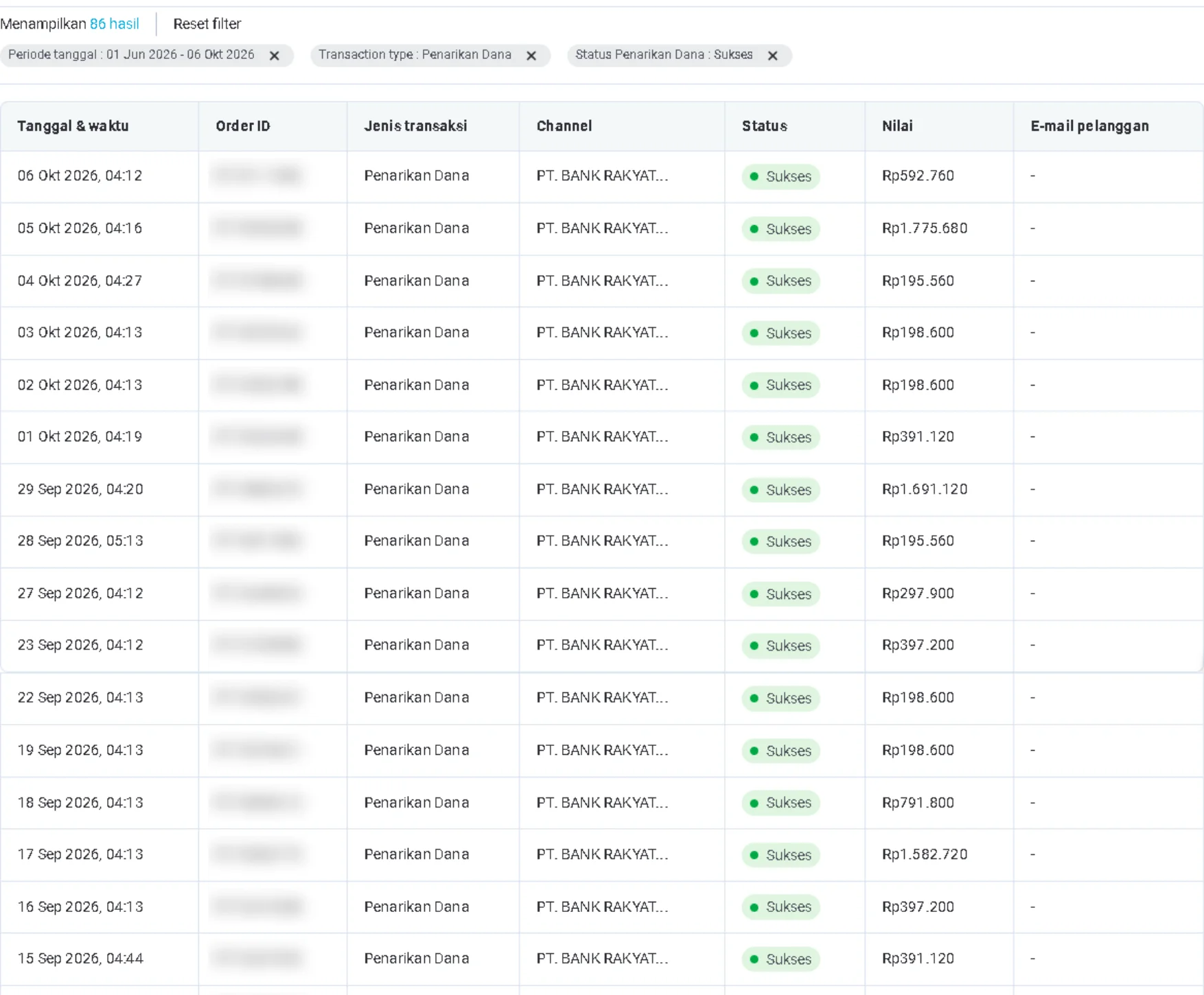Select the row dated 28 Sep 2026, 05:13

(601, 541)
